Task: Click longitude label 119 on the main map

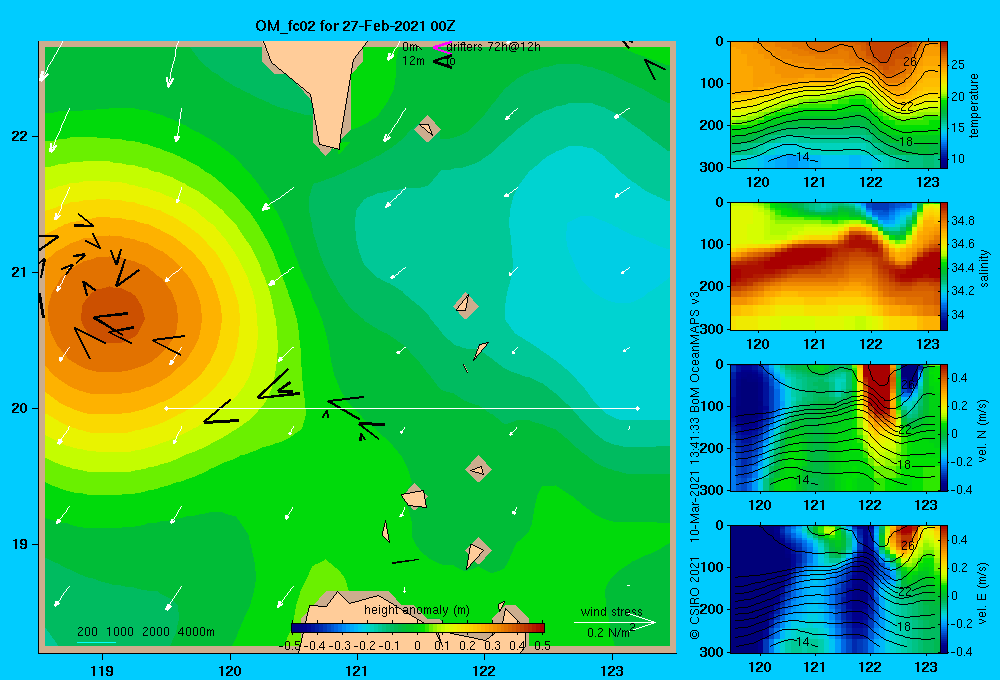Action: 103,671
